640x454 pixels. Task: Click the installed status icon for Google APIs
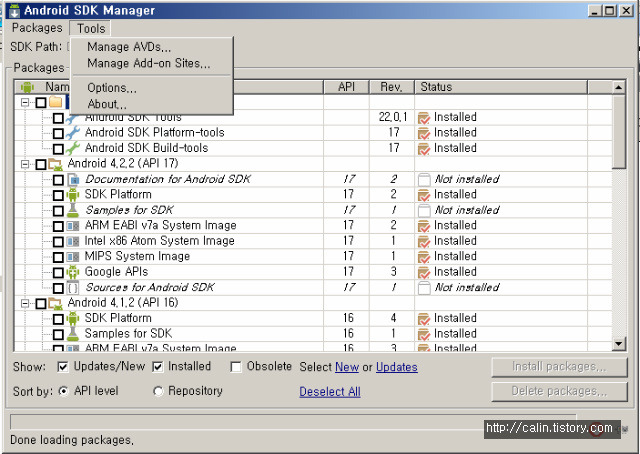(424, 272)
